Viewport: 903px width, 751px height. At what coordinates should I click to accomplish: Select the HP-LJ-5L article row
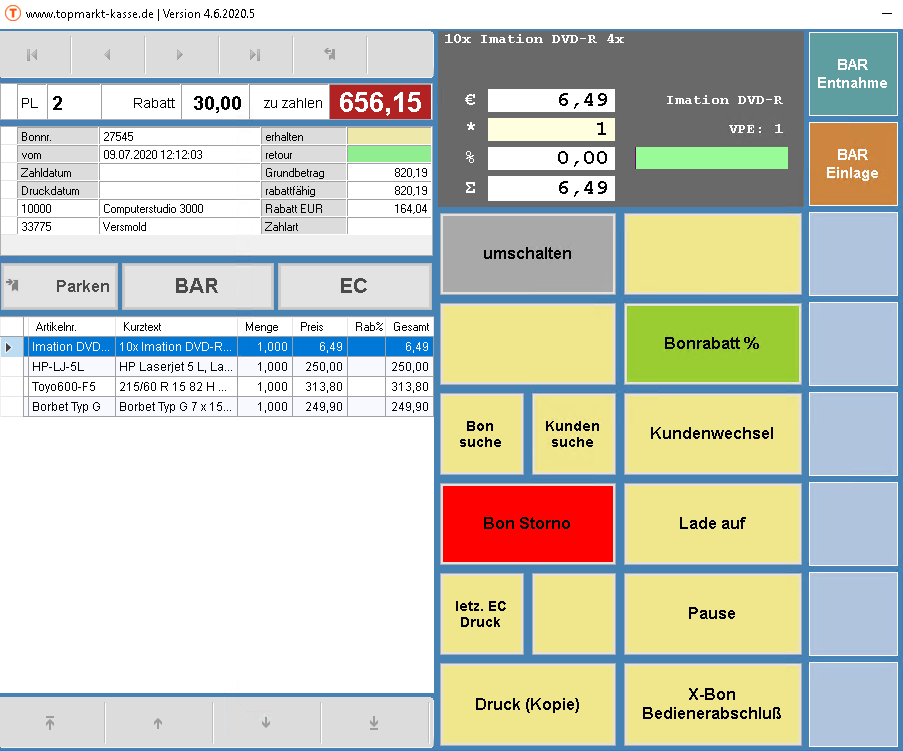coord(70,367)
